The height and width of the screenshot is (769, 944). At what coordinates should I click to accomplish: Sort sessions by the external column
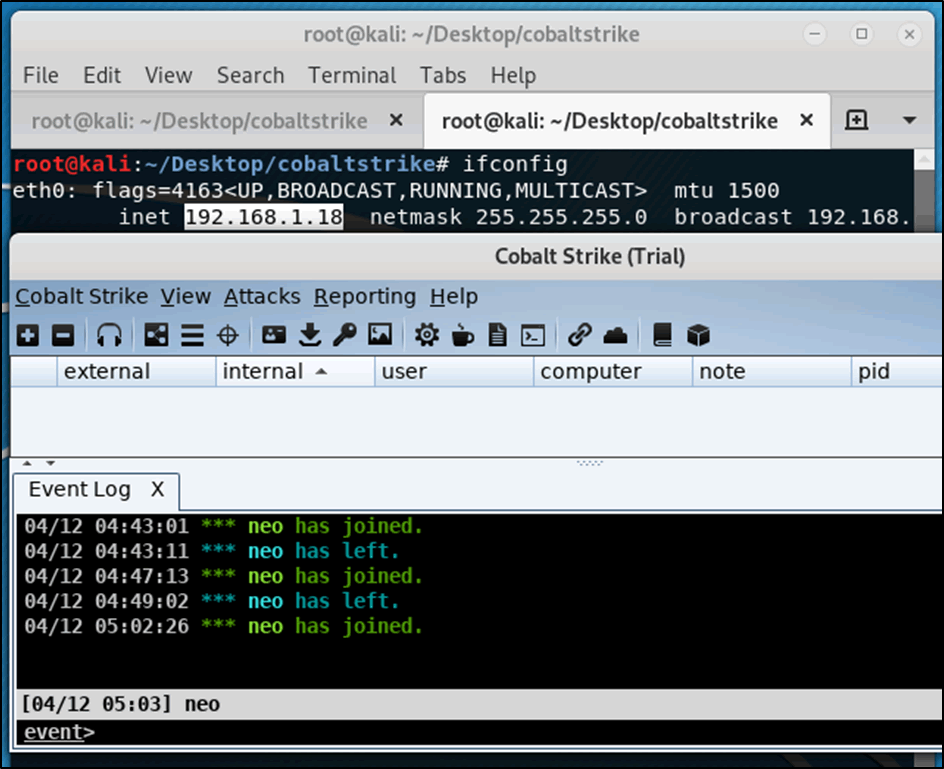coord(136,371)
